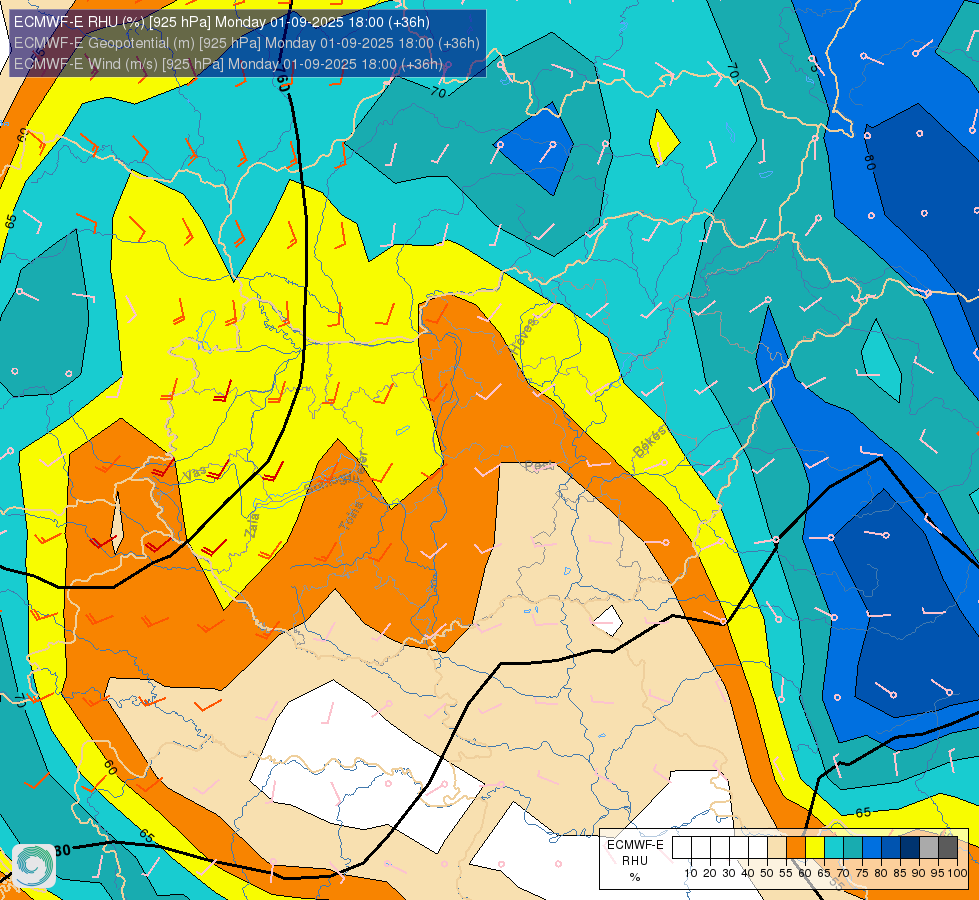Click the small yellow diamond humidity patch

(664, 138)
